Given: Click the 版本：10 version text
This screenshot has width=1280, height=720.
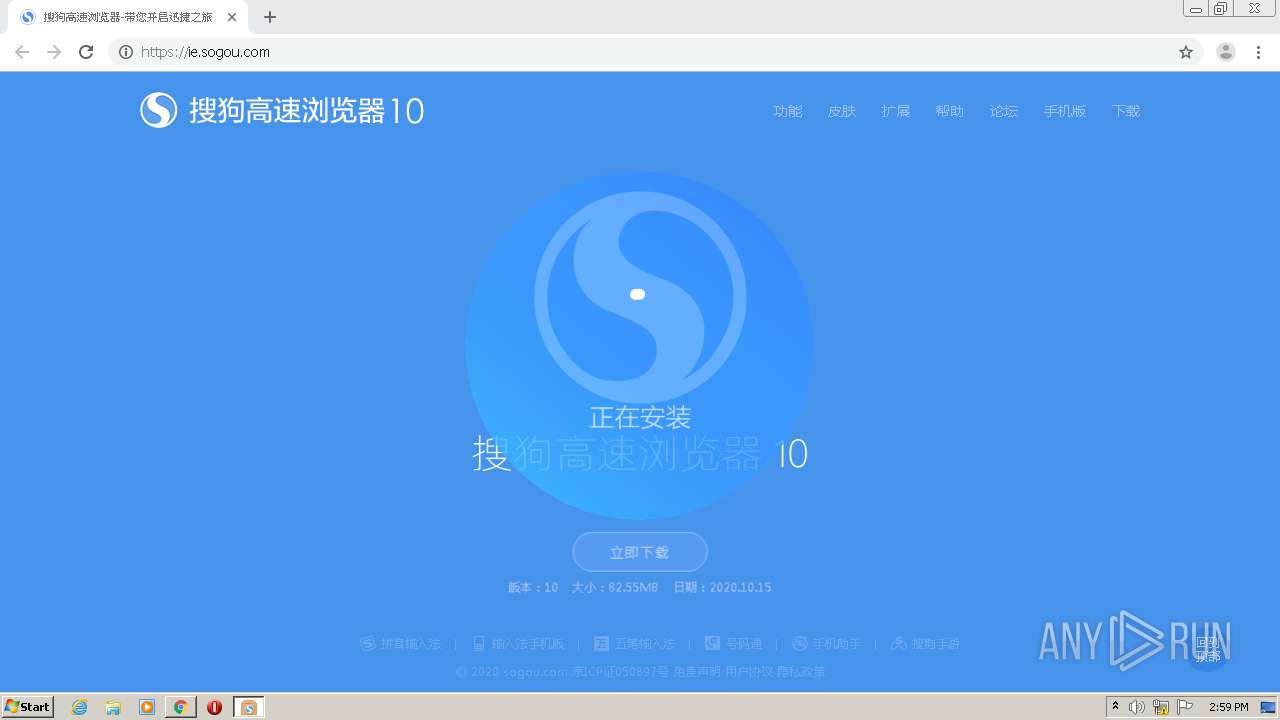Looking at the screenshot, I should (533, 588).
